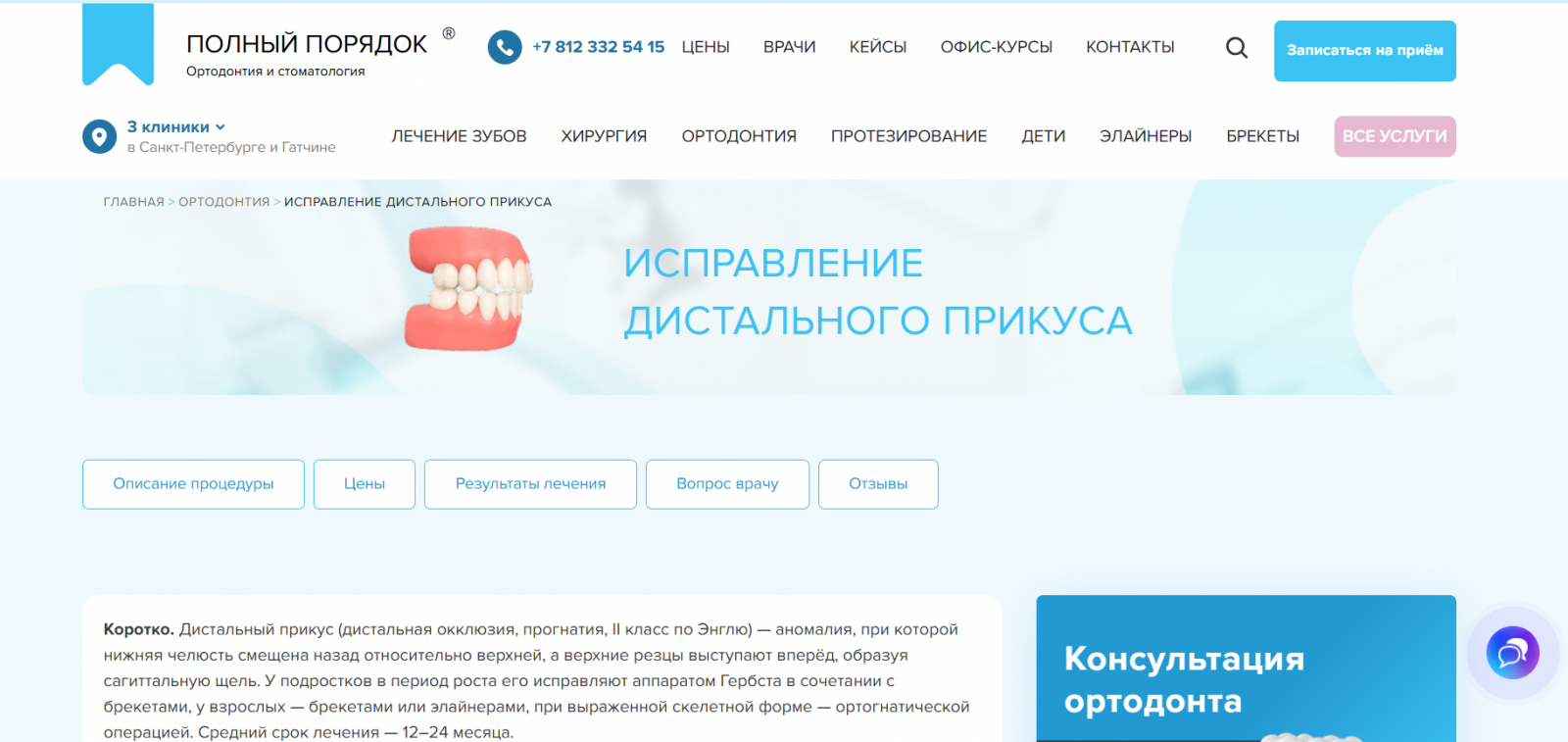Click Записаться на приём button

click(x=1364, y=51)
